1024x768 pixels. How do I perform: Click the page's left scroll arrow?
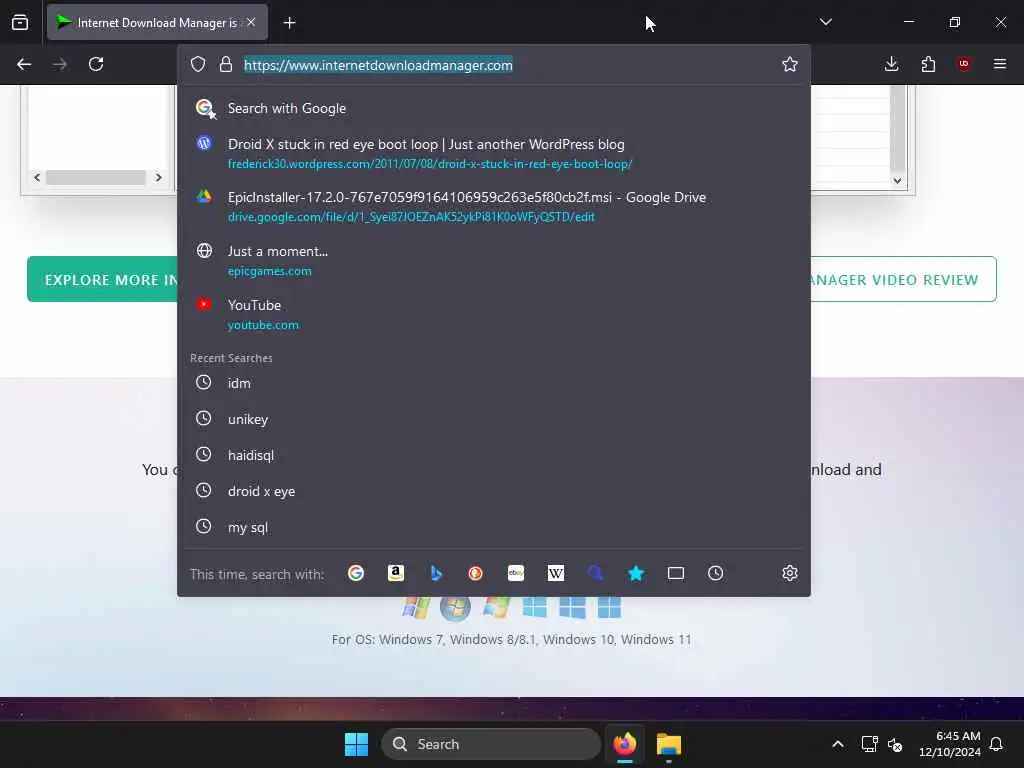(x=37, y=178)
